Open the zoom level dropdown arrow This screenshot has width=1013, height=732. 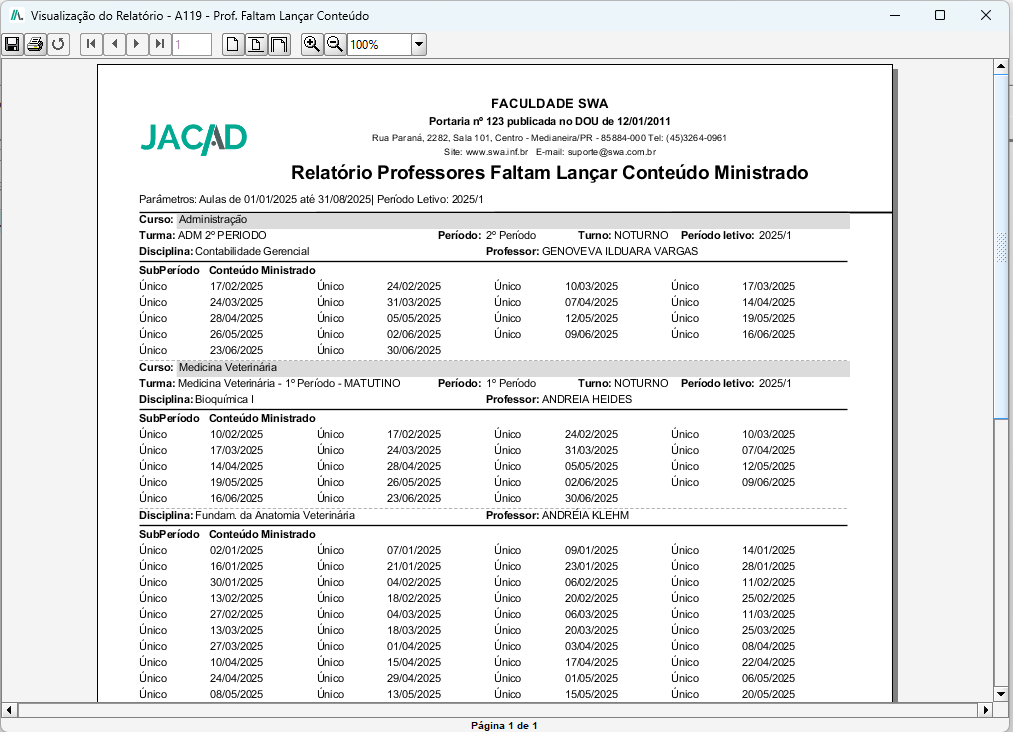click(419, 45)
